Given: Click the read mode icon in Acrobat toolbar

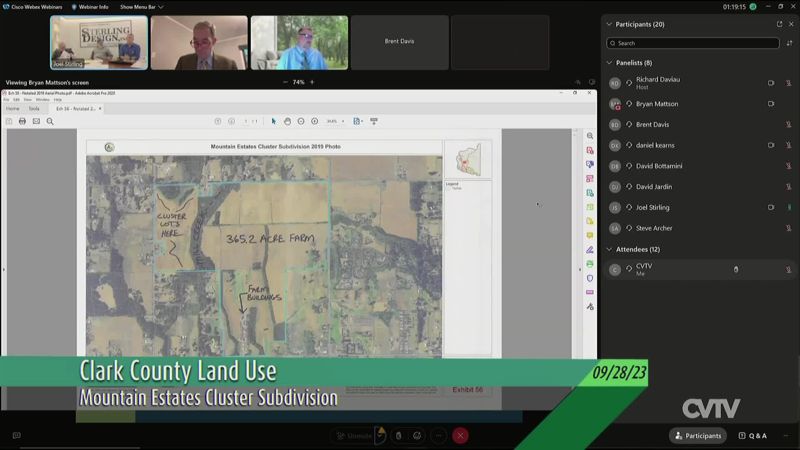Looking at the screenshot, I should pos(374,121).
